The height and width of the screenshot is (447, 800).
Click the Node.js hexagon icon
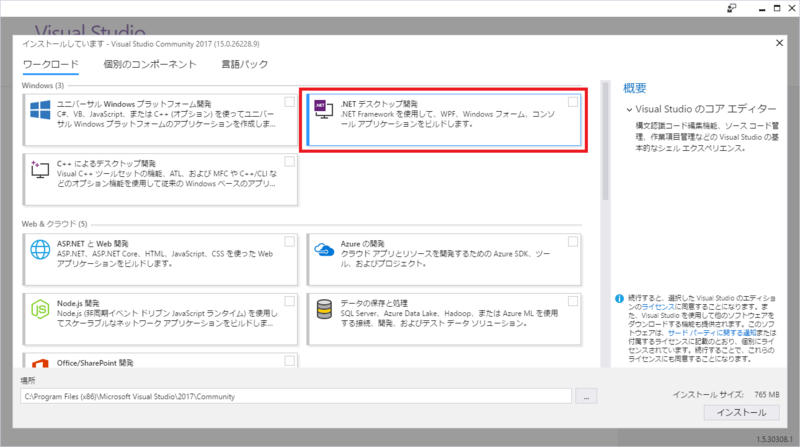pyautogui.click(x=40, y=309)
